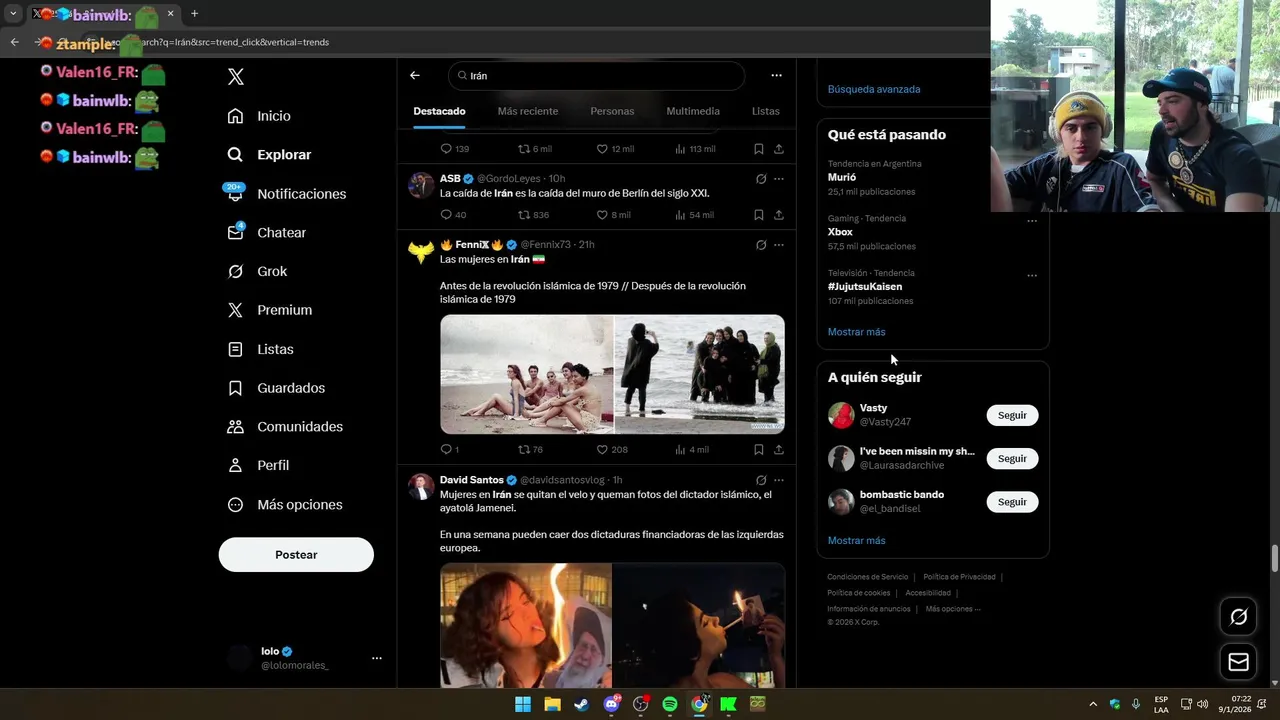This screenshot has height=720, width=1280.
Task: Switch to Destacado tab
Action: pos(439,111)
